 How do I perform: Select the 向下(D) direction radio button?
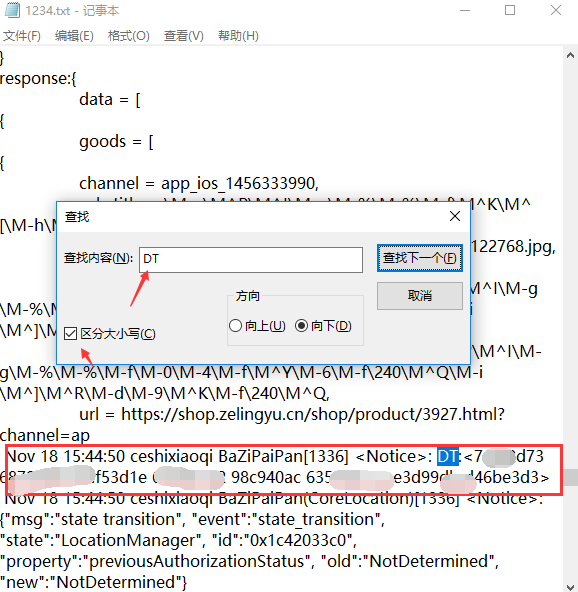[x=301, y=325]
